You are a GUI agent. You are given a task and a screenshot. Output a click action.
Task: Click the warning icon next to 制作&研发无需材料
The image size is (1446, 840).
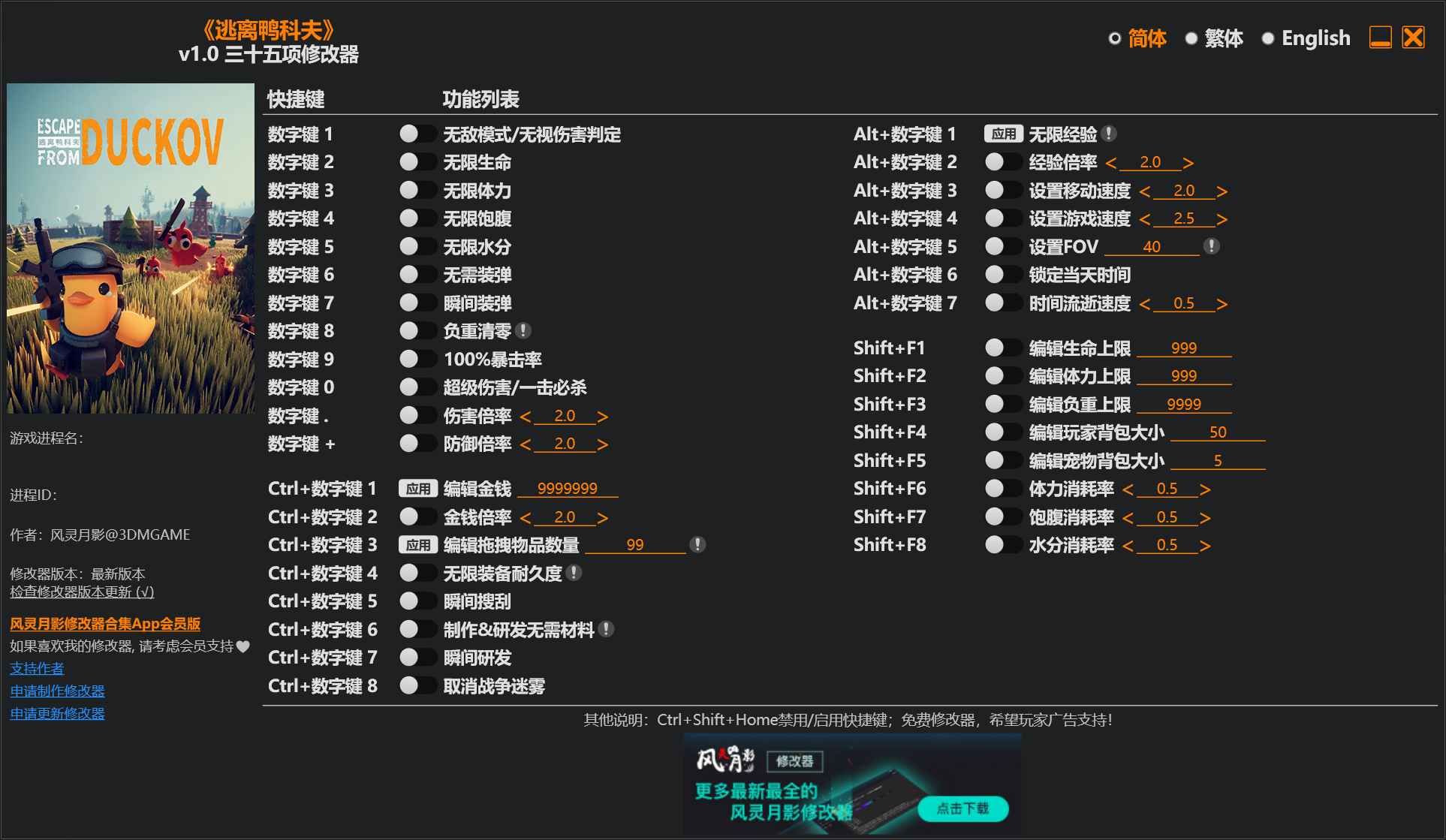point(607,629)
